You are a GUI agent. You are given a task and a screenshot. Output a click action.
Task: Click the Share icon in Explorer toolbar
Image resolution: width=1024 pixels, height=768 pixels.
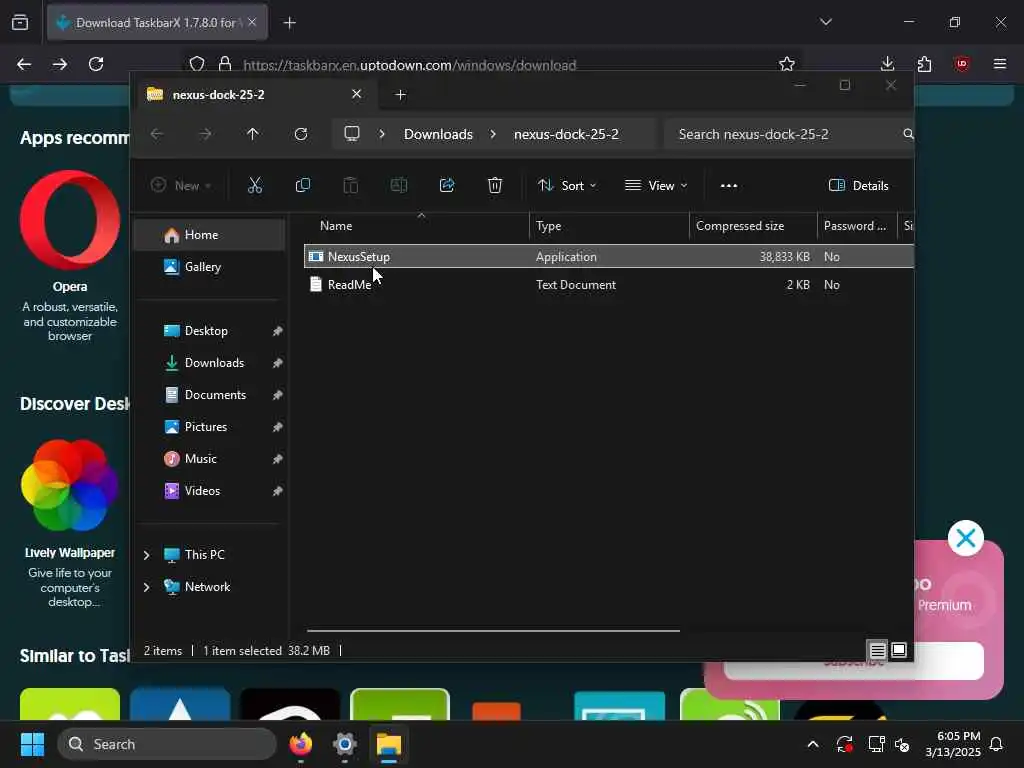coord(447,185)
